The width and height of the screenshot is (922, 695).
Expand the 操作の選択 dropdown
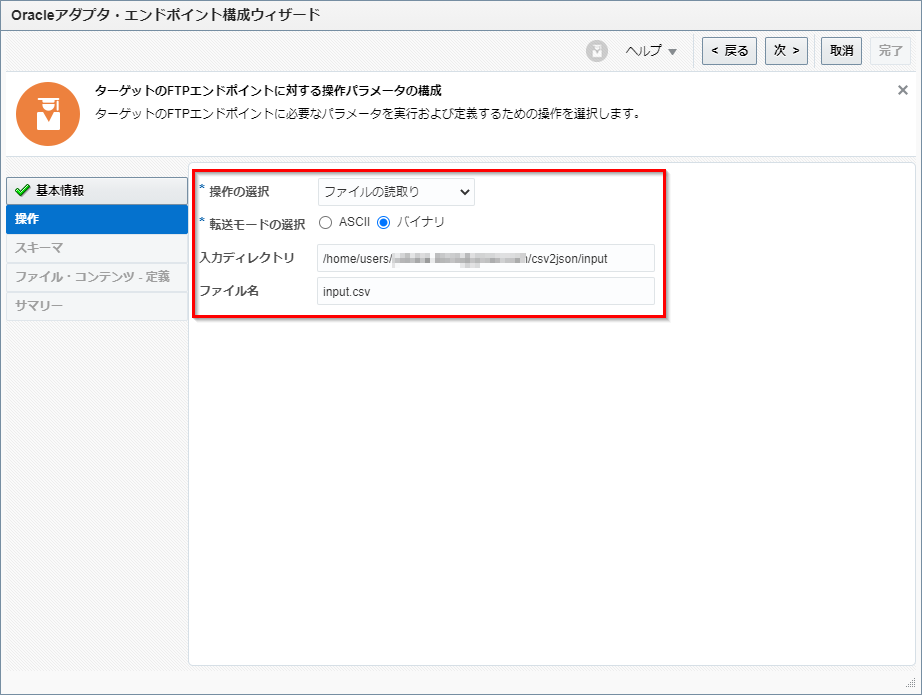pos(396,192)
